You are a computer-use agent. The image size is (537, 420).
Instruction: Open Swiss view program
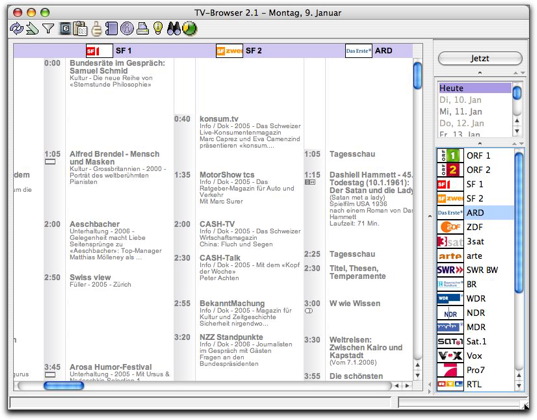point(100,281)
